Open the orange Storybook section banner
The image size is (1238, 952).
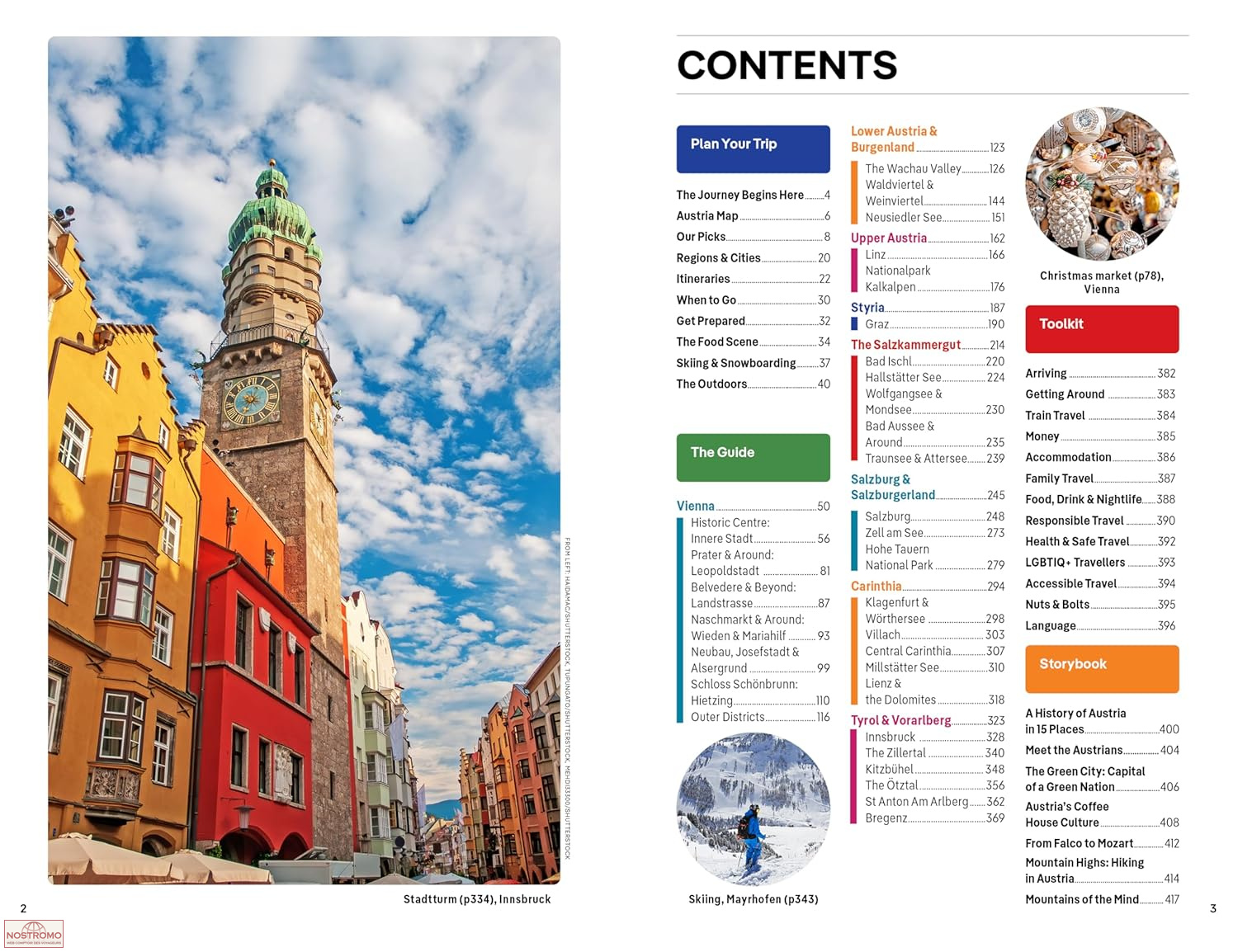point(1101,668)
